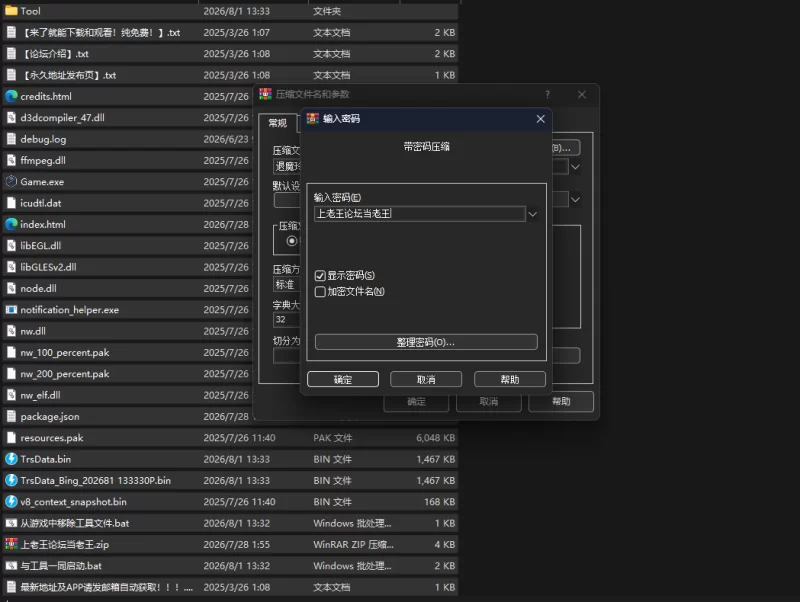Click the icudtl.dat file icon

(11, 203)
